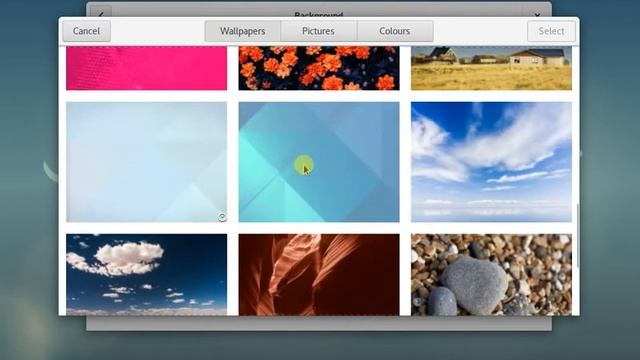640x360 pixels.
Task: Pick the dark blue sky with puffy cloud wallpaper
Action: click(x=147, y=274)
